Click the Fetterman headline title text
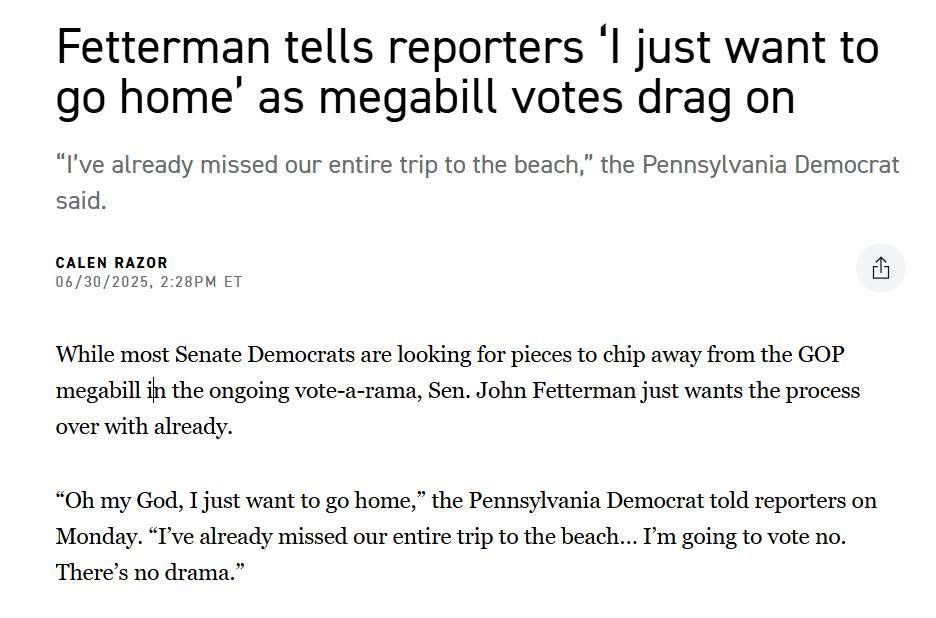Screen dimensions: 936x618 [467, 72]
